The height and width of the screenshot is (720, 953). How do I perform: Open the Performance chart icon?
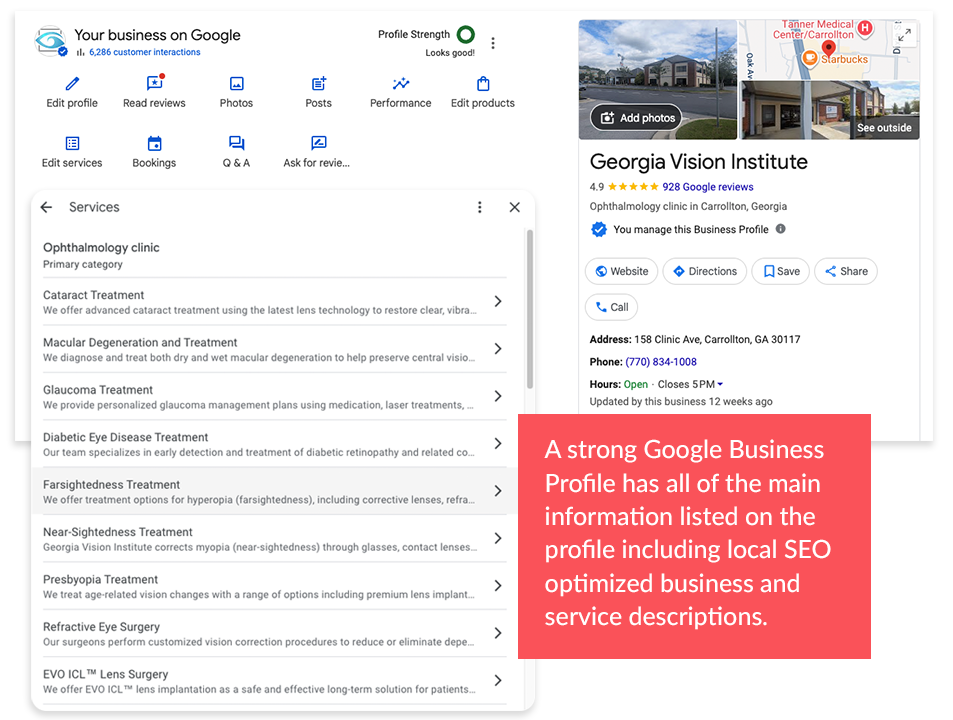(x=400, y=84)
